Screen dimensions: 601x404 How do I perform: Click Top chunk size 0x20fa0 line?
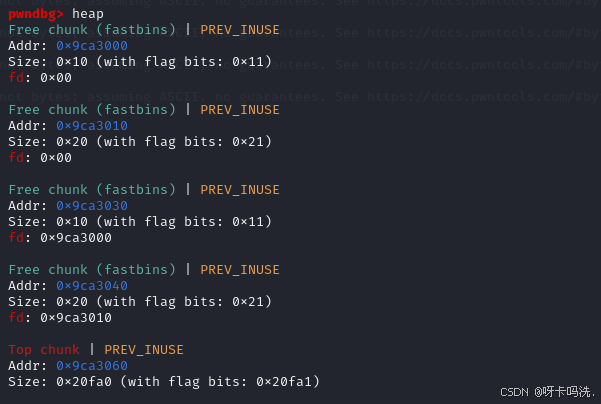164,382
